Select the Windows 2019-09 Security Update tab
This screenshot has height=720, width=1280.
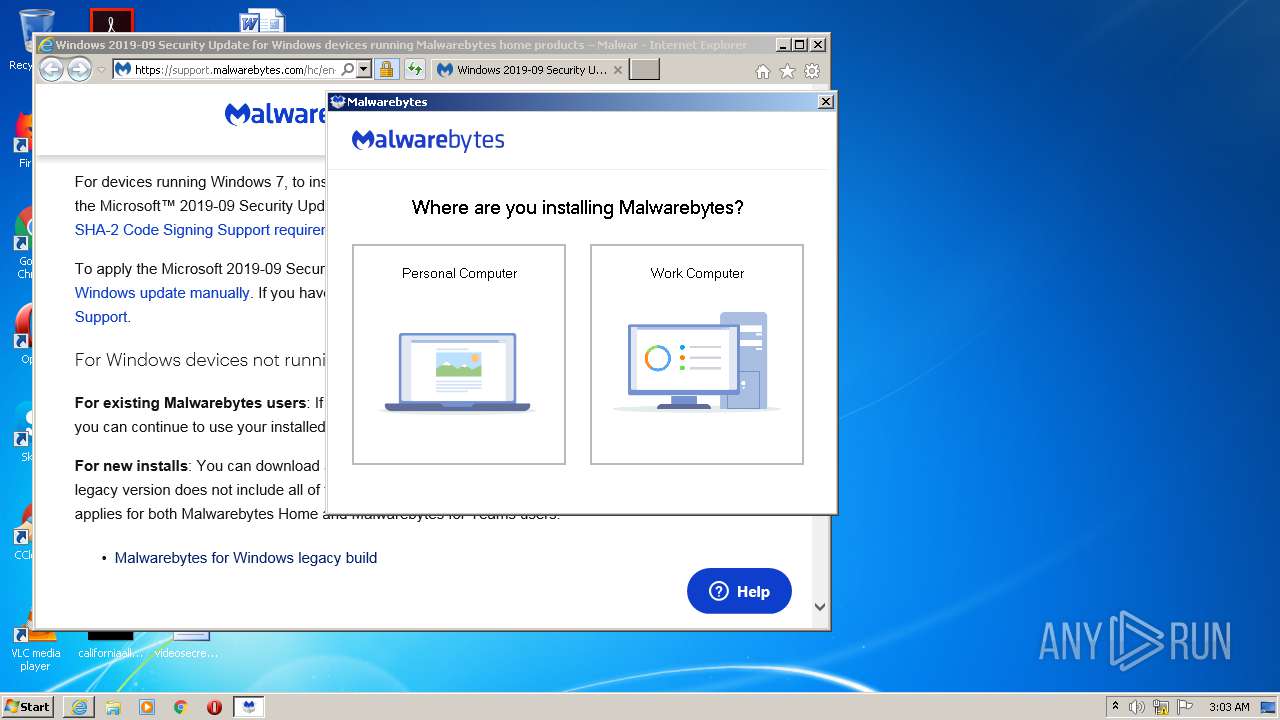tap(529, 70)
